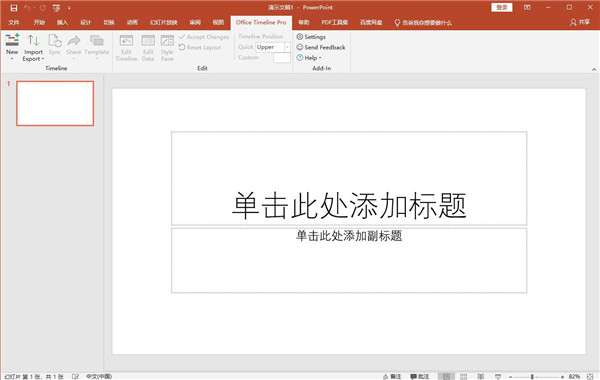600x380 pixels.
Task: Switch to Slide Sorter view icon
Action: pos(463,377)
